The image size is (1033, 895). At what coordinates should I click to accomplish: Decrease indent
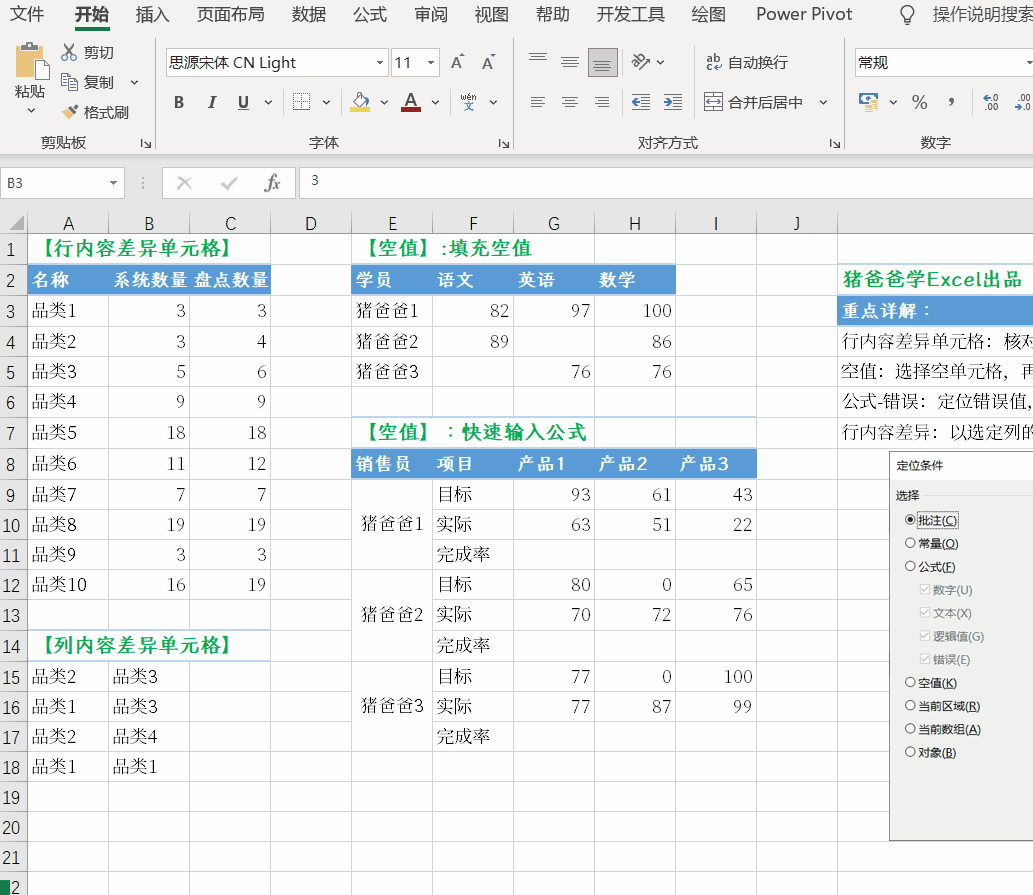click(x=640, y=102)
